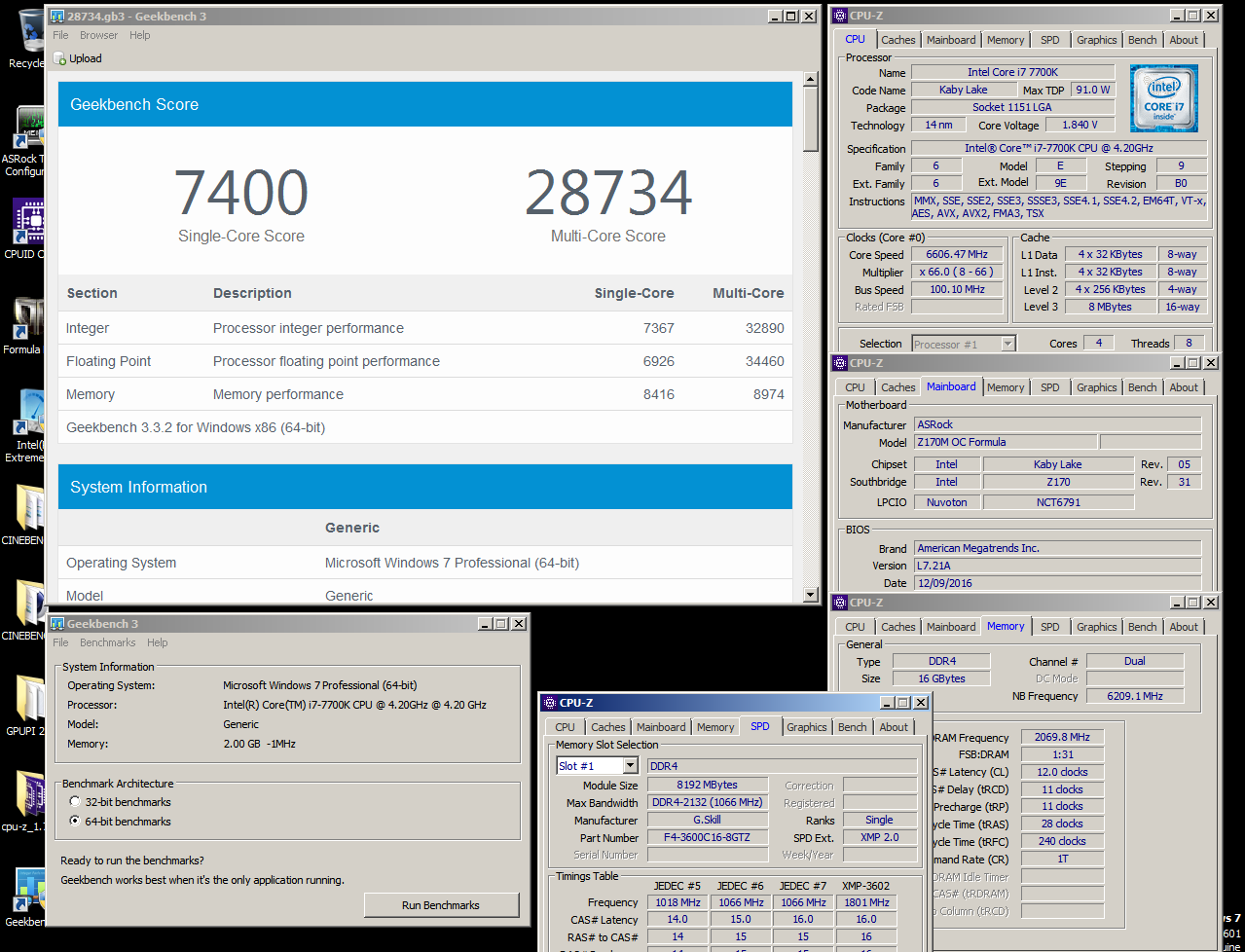The image size is (1245, 952).
Task: Switch to CPU tab in CPU-Z Memory window
Action: (855, 627)
